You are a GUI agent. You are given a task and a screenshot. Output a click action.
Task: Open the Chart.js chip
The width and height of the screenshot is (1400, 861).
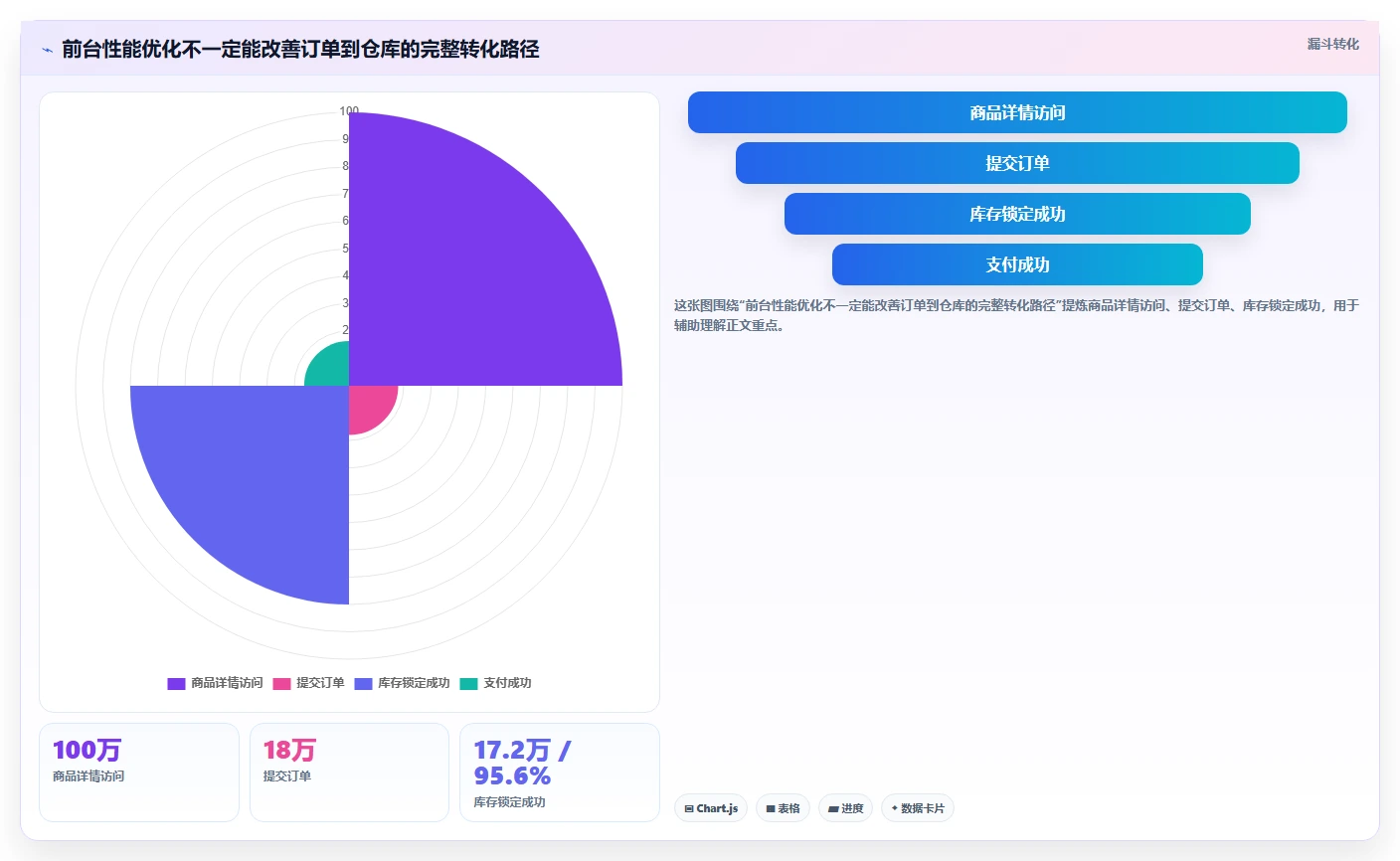click(x=711, y=808)
